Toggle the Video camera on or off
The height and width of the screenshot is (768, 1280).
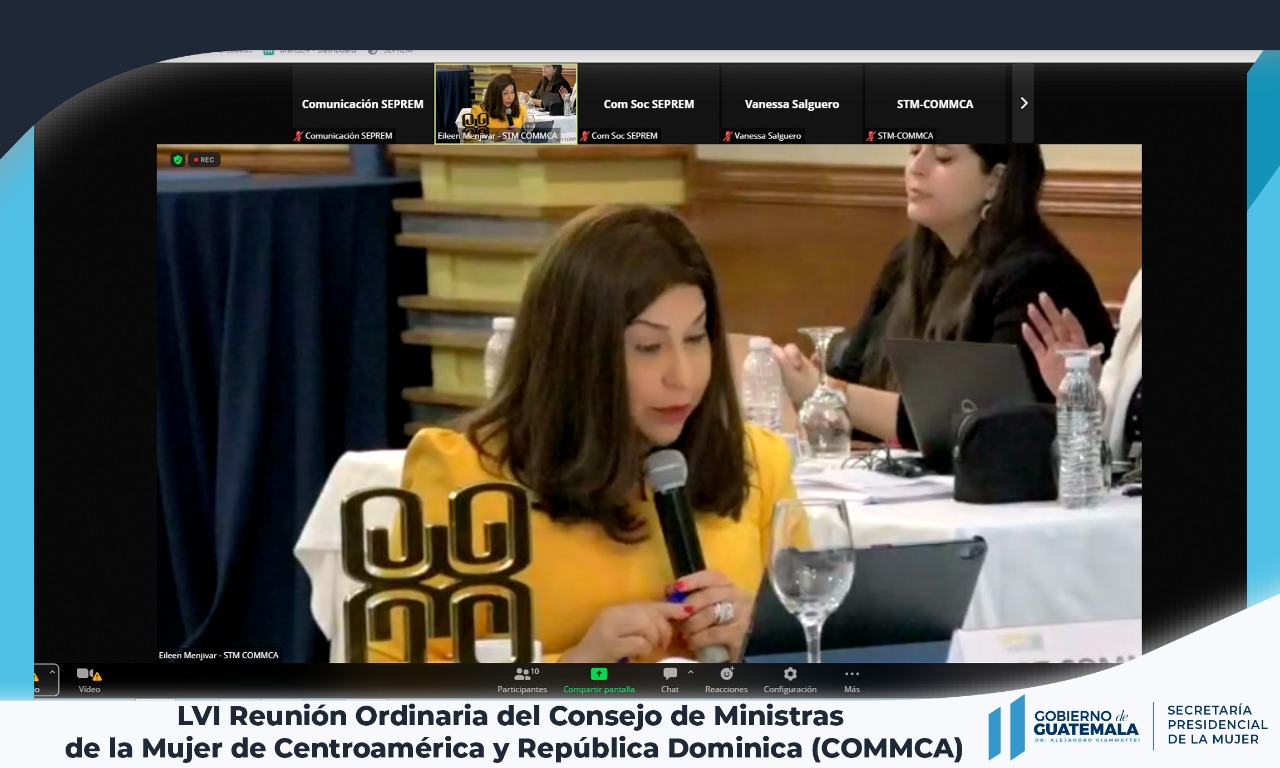(x=88, y=679)
